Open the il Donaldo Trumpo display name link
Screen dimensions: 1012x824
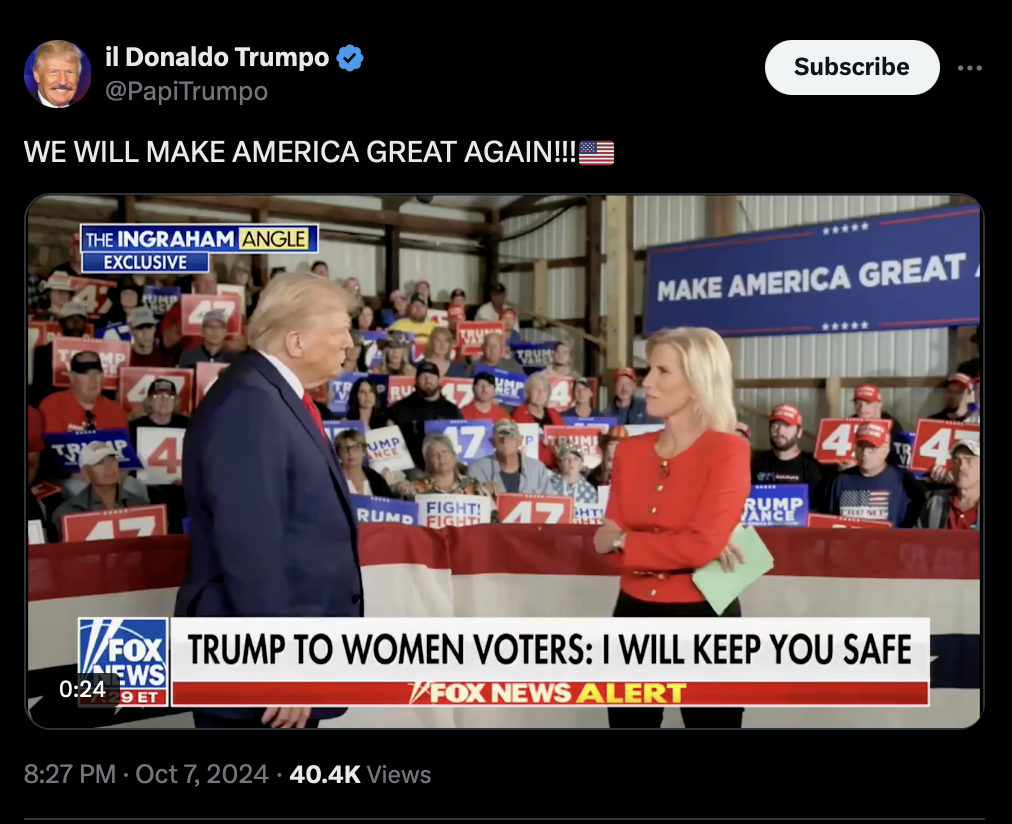(x=218, y=57)
